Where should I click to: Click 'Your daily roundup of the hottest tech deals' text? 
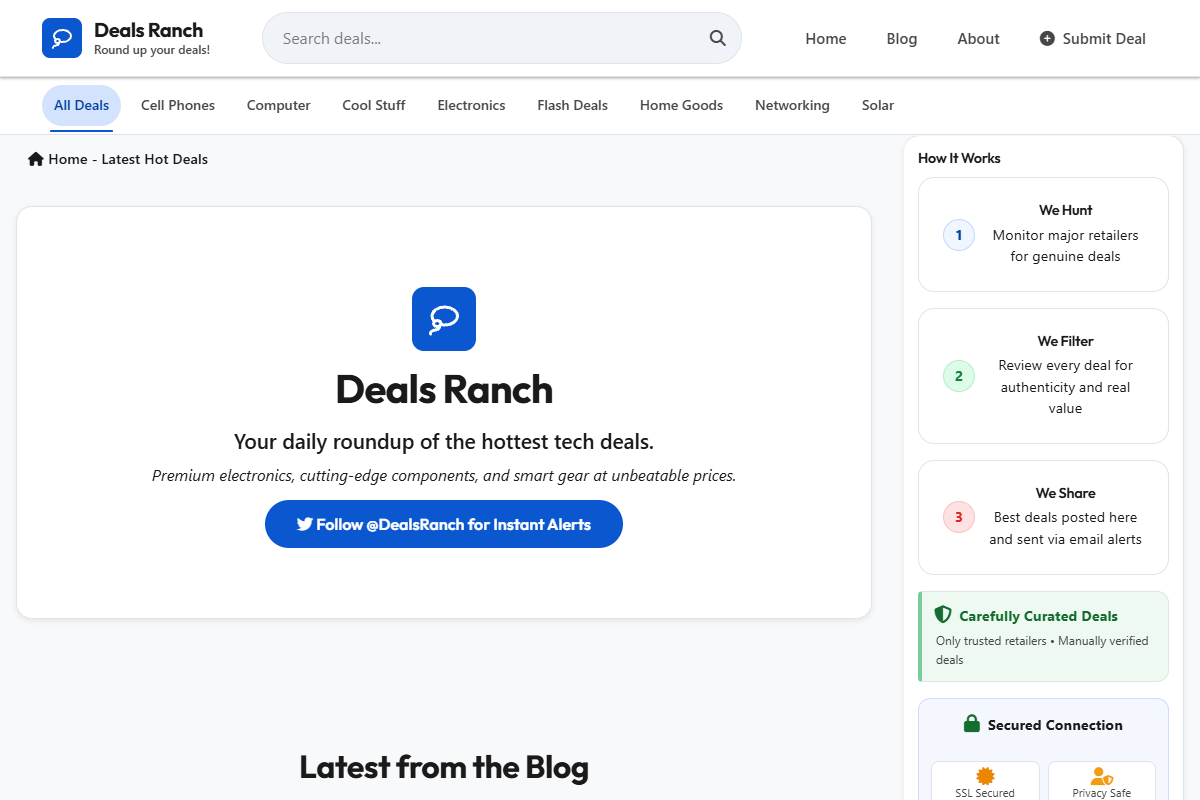444,442
